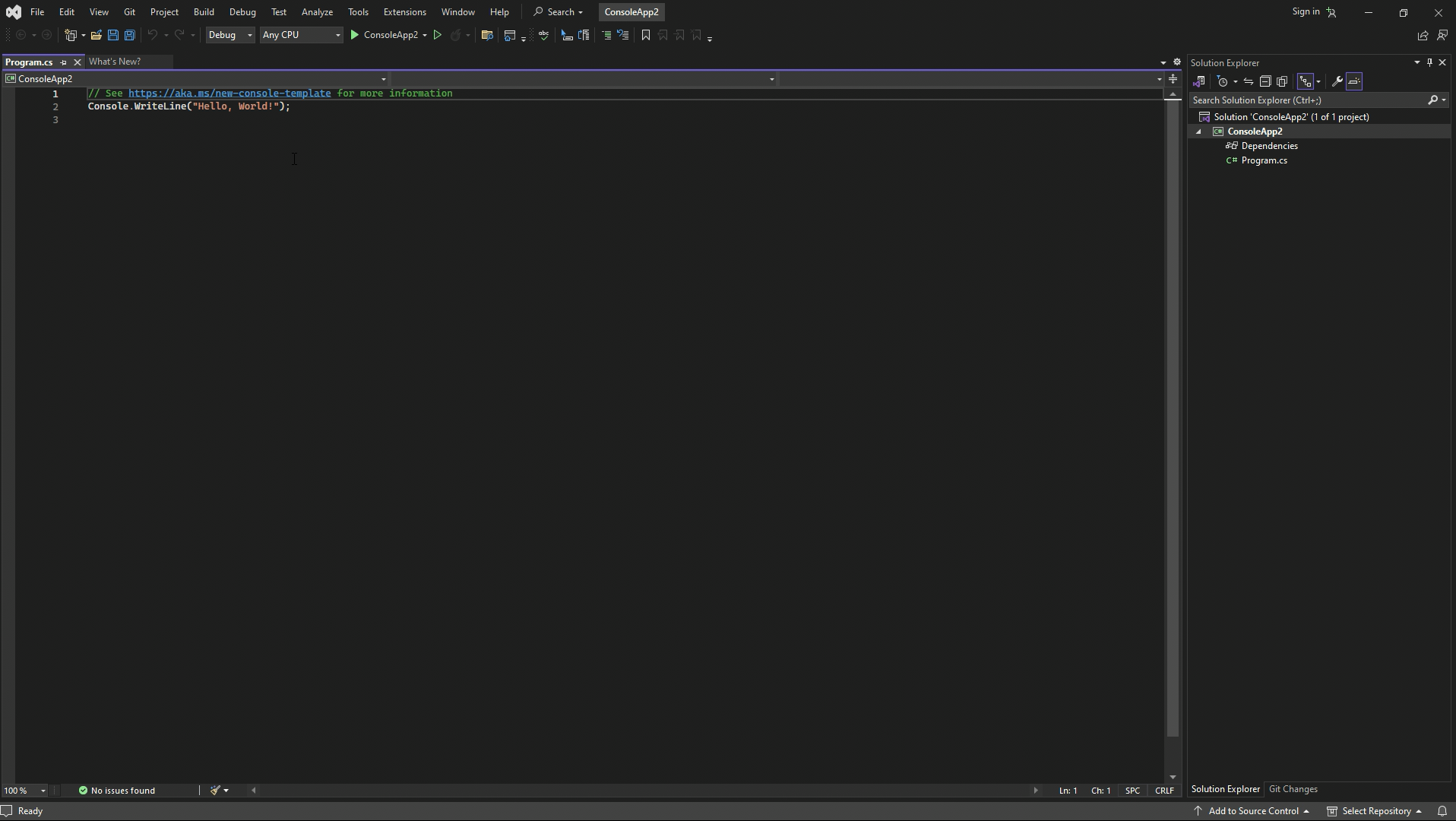The width and height of the screenshot is (1456, 821).
Task: Close the Program.cs tab
Action: (x=77, y=62)
